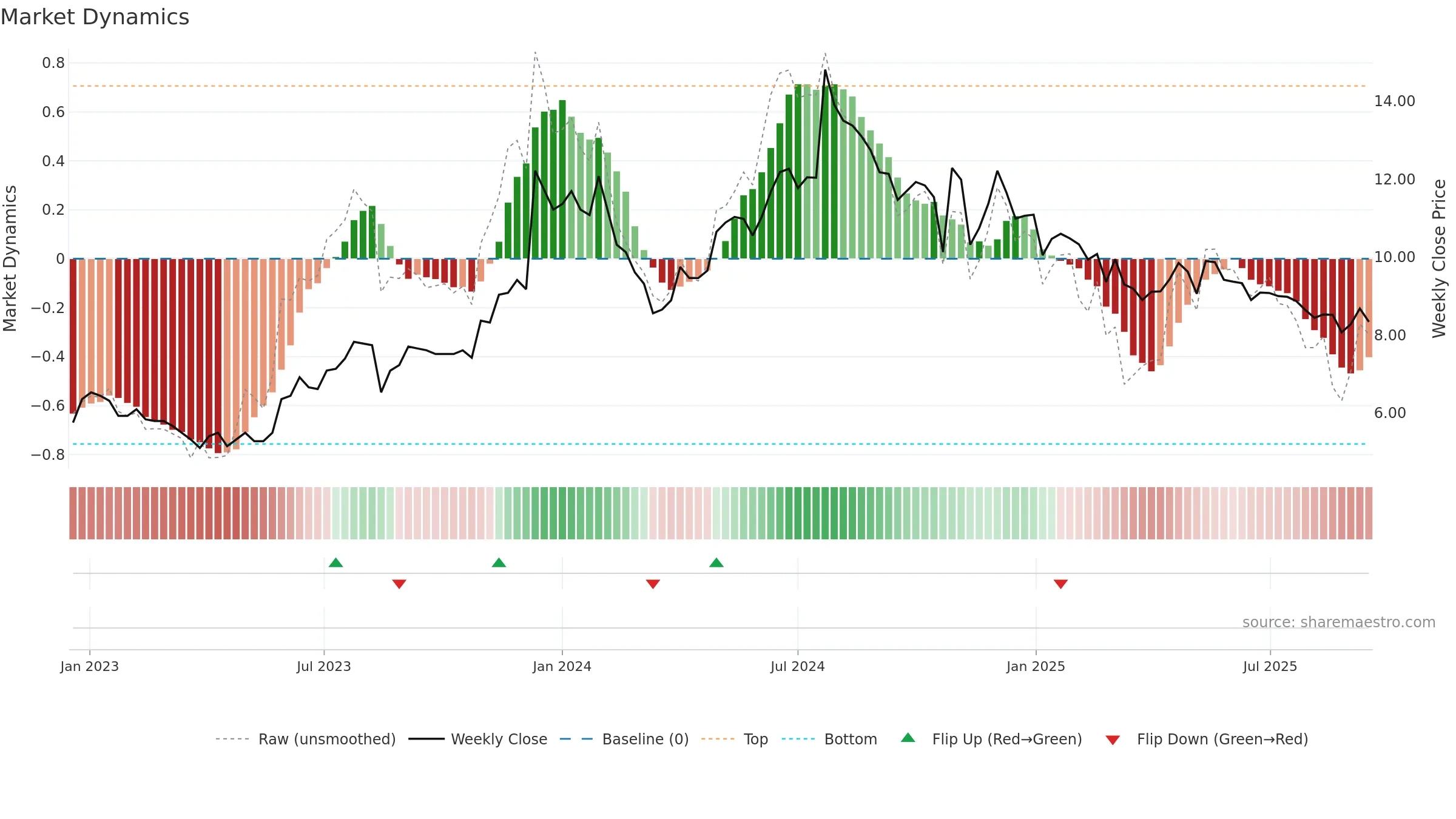The width and height of the screenshot is (1456, 819).
Task: Click the red flip-down triangle near Aug 2023
Action: tap(399, 584)
